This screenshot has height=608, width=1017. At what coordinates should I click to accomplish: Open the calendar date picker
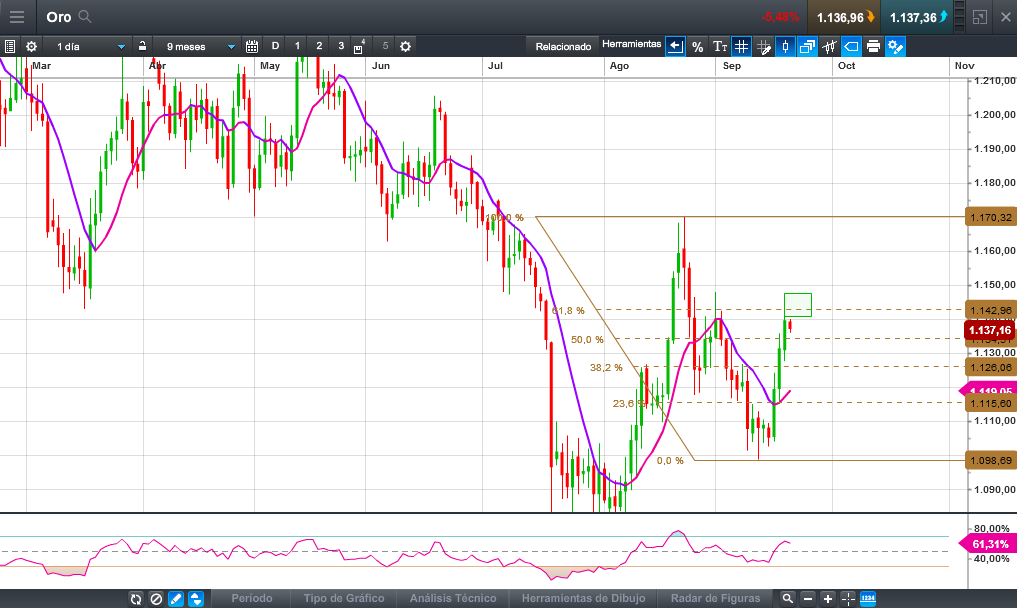(x=252, y=46)
